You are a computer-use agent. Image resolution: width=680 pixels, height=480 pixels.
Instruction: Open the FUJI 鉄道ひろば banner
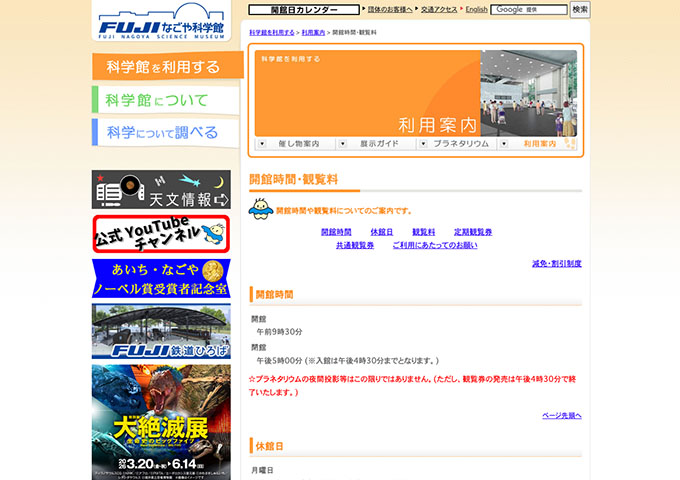[x=161, y=331]
